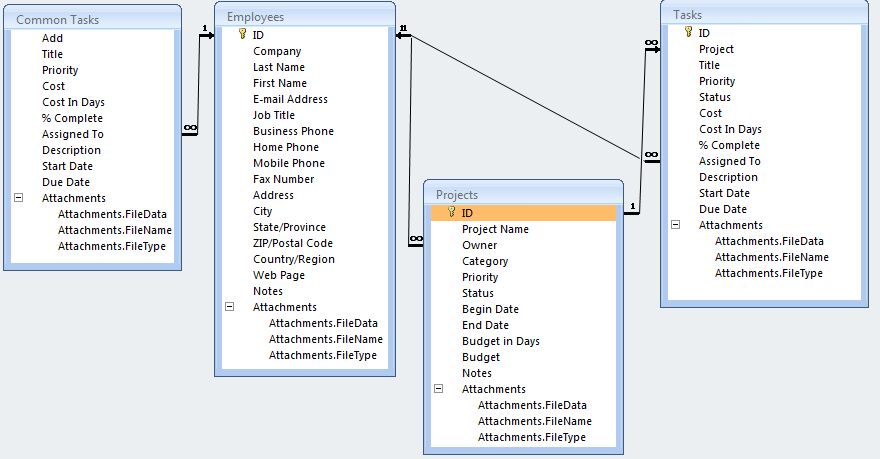Click the primary key icon in Tasks

[689, 32]
